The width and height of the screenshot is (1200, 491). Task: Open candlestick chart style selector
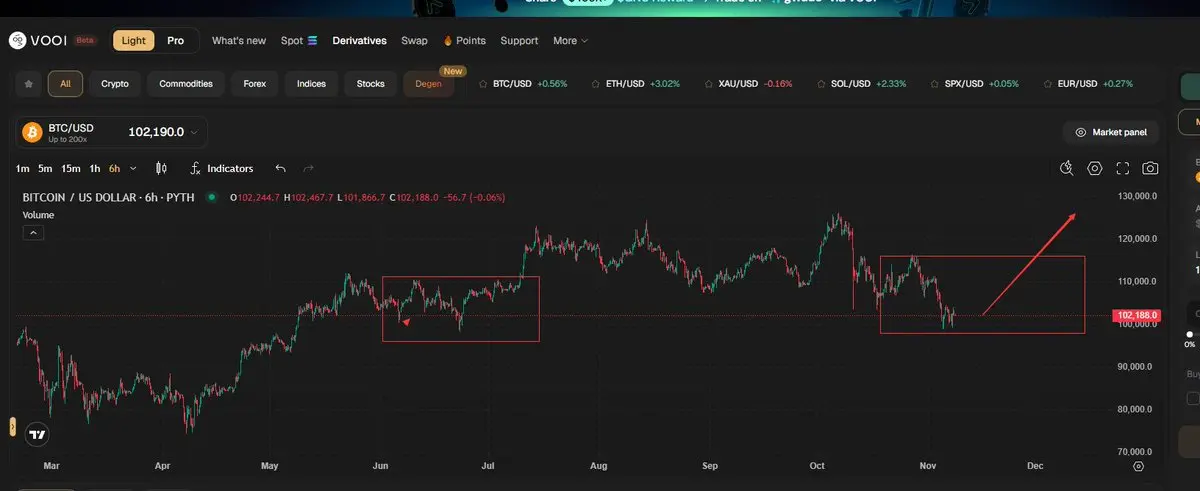pos(162,168)
